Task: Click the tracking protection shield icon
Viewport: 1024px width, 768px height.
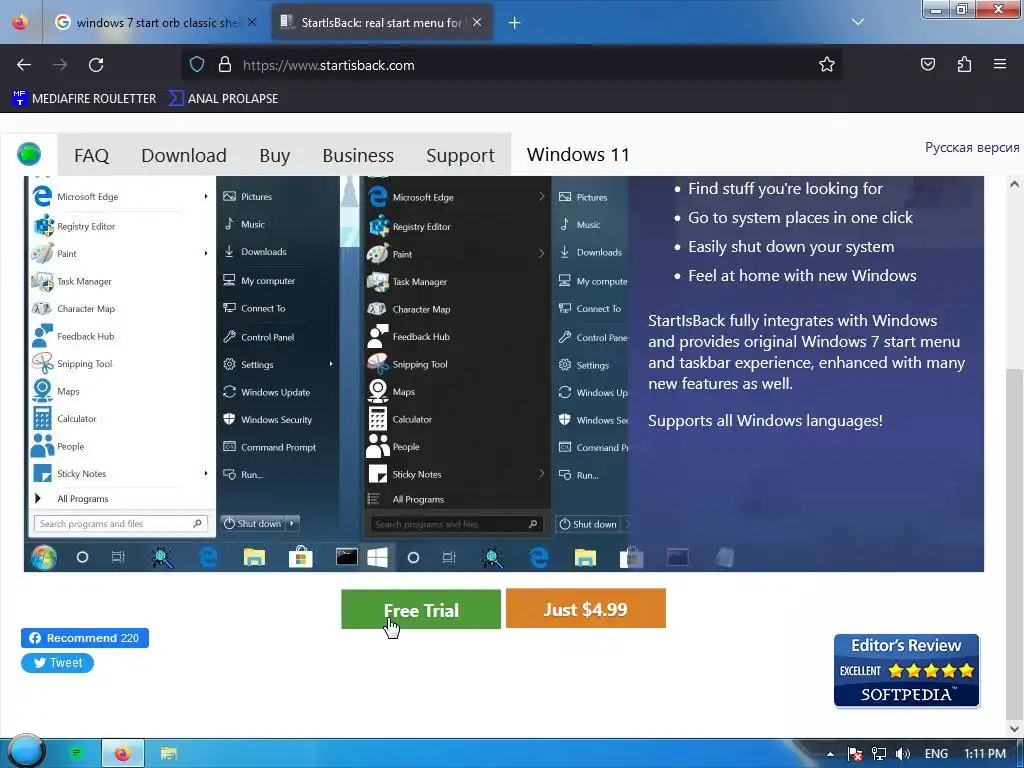Action: (197, 65)
